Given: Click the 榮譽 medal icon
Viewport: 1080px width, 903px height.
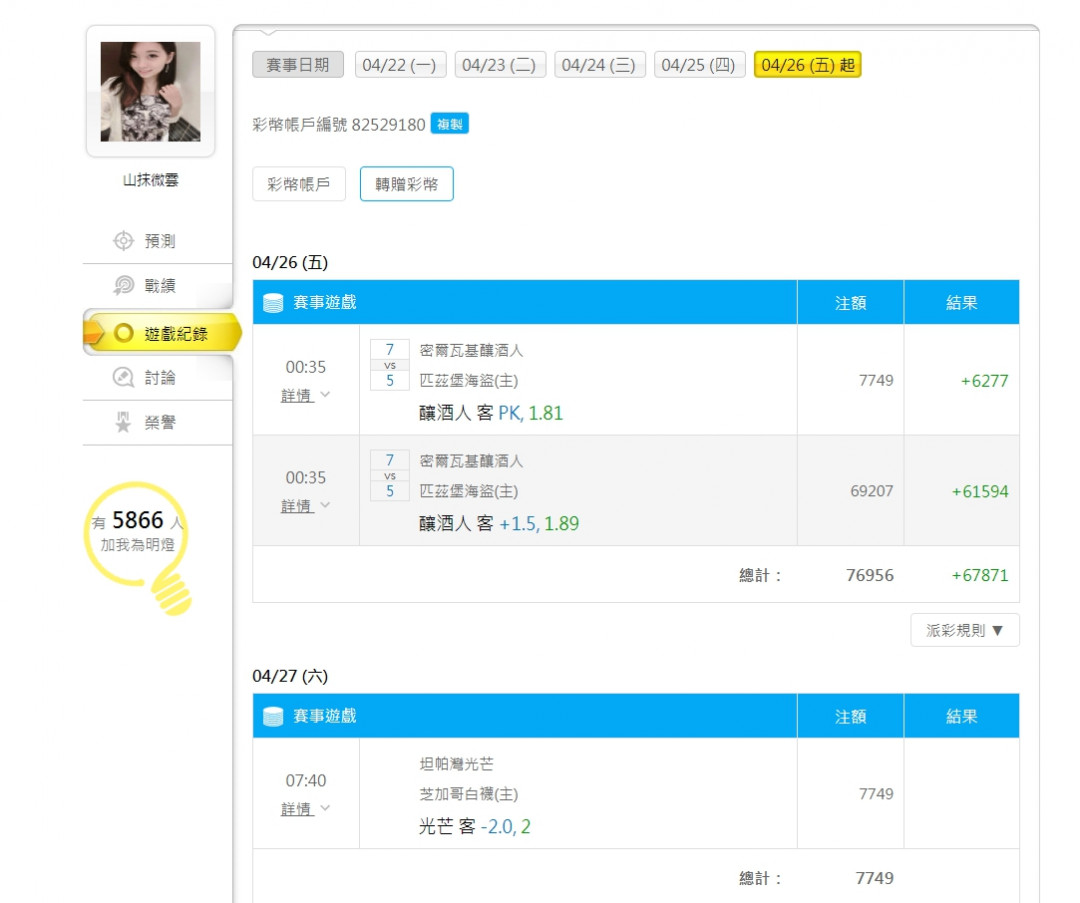Looking at the screenshot, I should tap(123, 422).
